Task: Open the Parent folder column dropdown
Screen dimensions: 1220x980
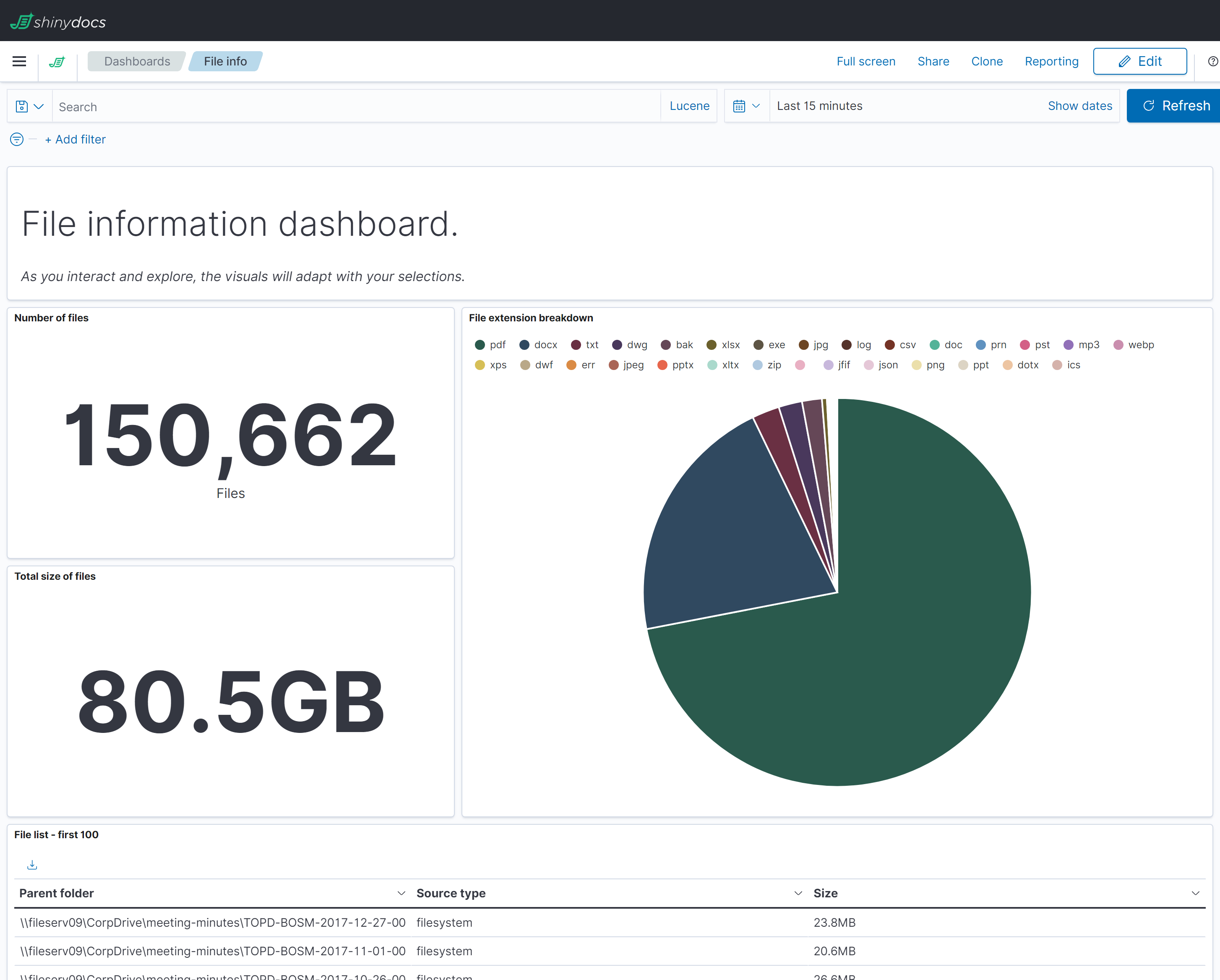Action: click(401, 893)
